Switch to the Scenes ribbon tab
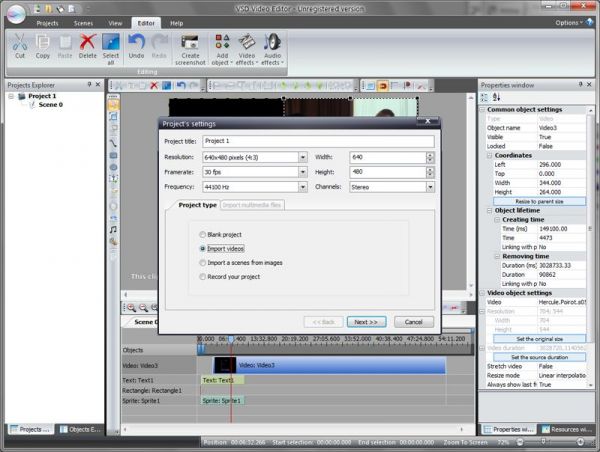The height and width of the screenshot is (452, 600). coord(83,21)
